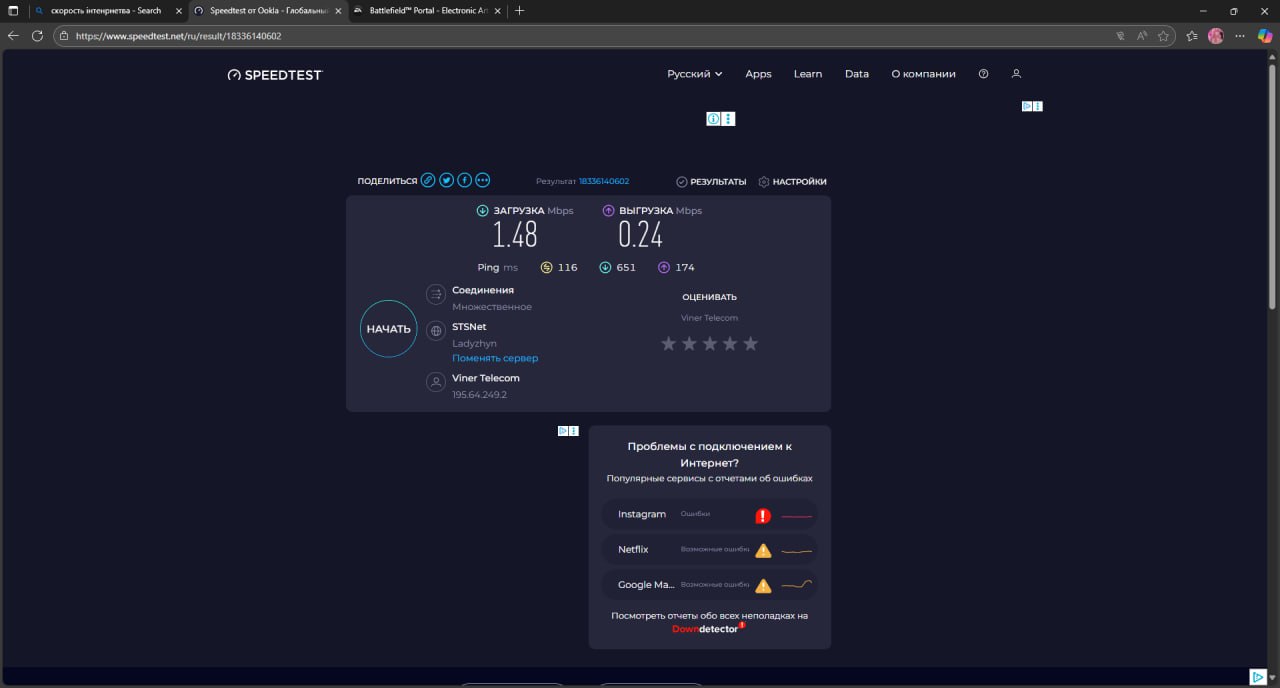
Task: Rate Viner Telecom three stars
Action: pyautogui.click(x=710, y=344)
